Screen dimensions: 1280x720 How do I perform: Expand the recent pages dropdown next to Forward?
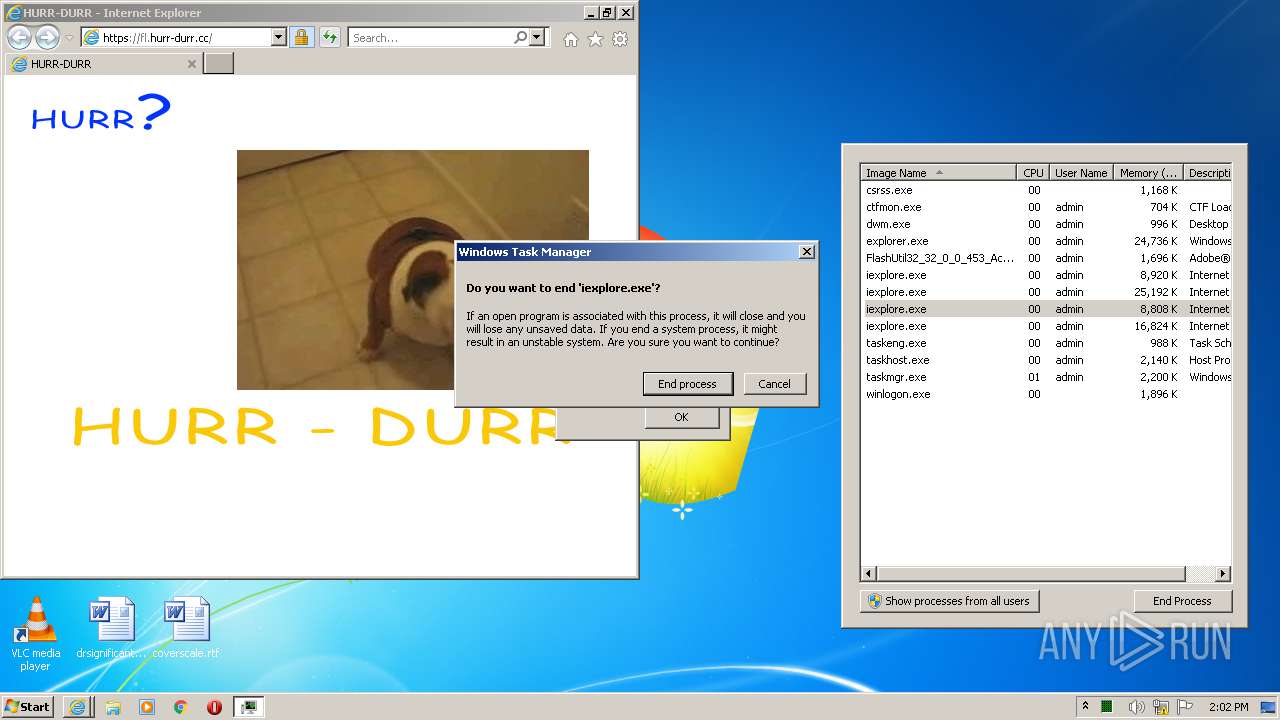[69, 38]
